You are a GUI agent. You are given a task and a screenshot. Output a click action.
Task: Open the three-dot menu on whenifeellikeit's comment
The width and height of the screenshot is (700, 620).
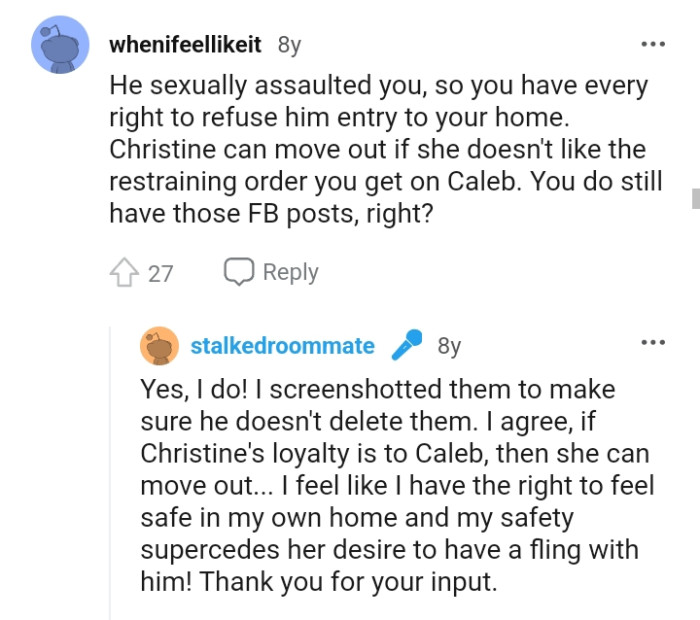[653, 45]
